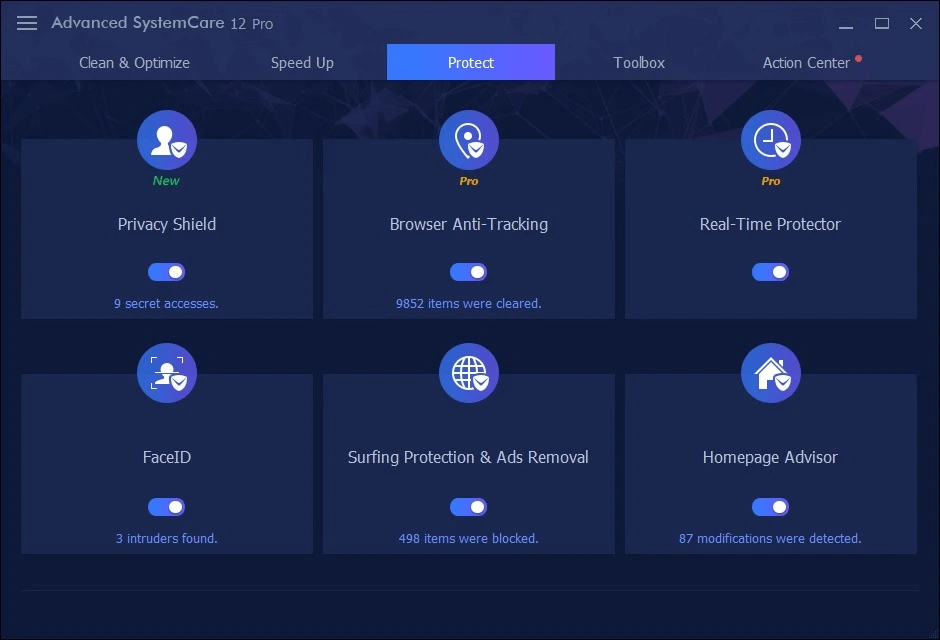
Task: Disable FaceID protection switch
Action: pos(166,506)
